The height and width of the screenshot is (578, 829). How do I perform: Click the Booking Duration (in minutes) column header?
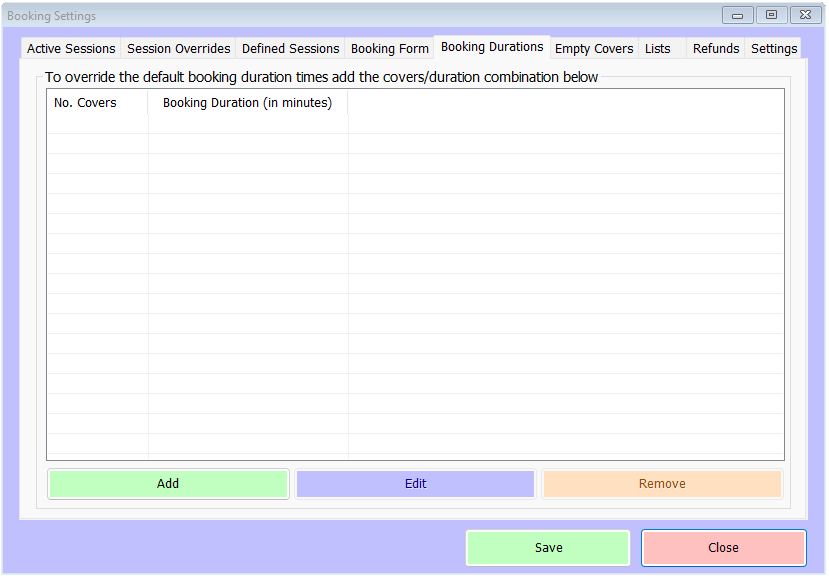[247, 102]
